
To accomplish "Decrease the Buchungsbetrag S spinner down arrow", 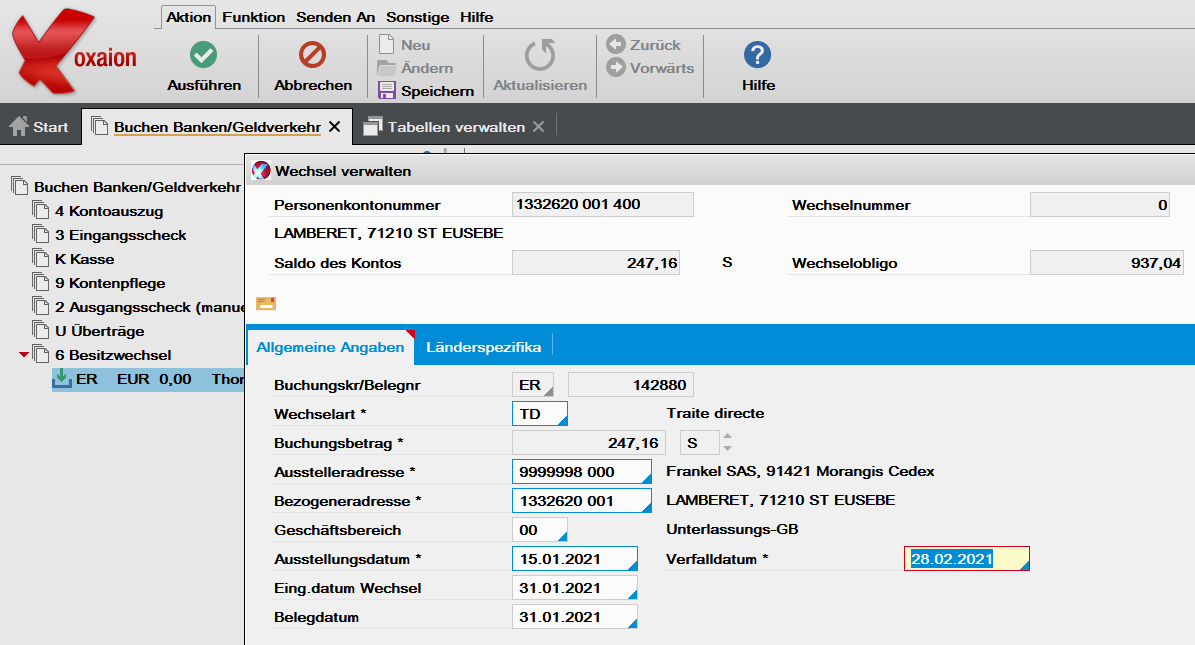I will (x=728, y=448).
